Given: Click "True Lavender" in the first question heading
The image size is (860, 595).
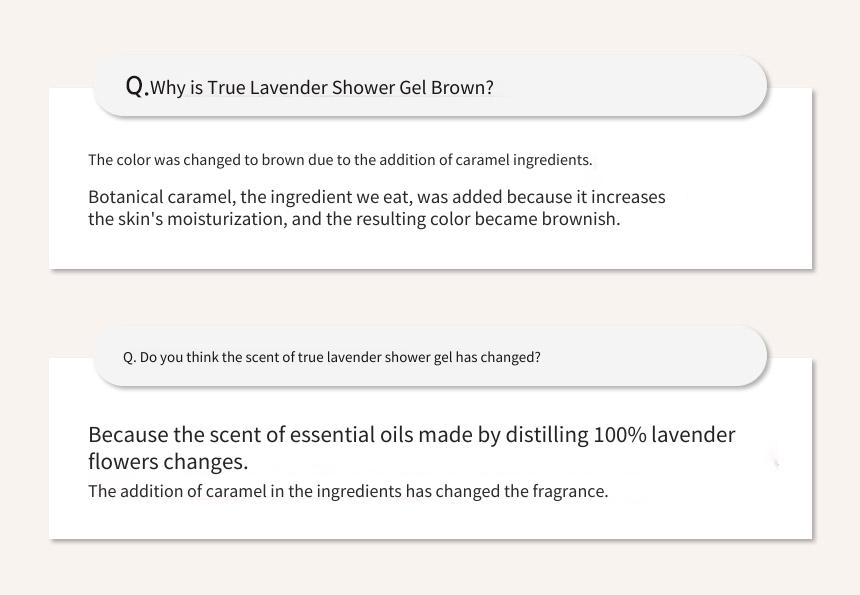Looking at the screenshot, I should 268,87.
